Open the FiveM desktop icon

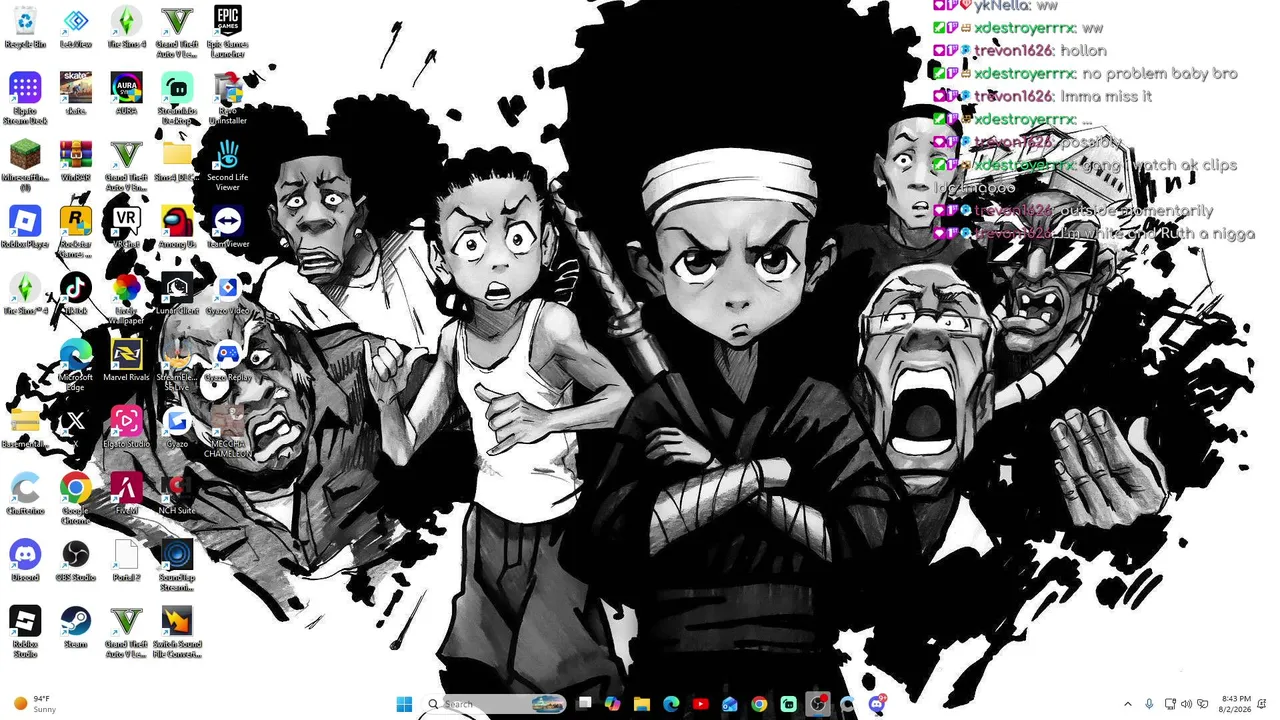(126, 493)
